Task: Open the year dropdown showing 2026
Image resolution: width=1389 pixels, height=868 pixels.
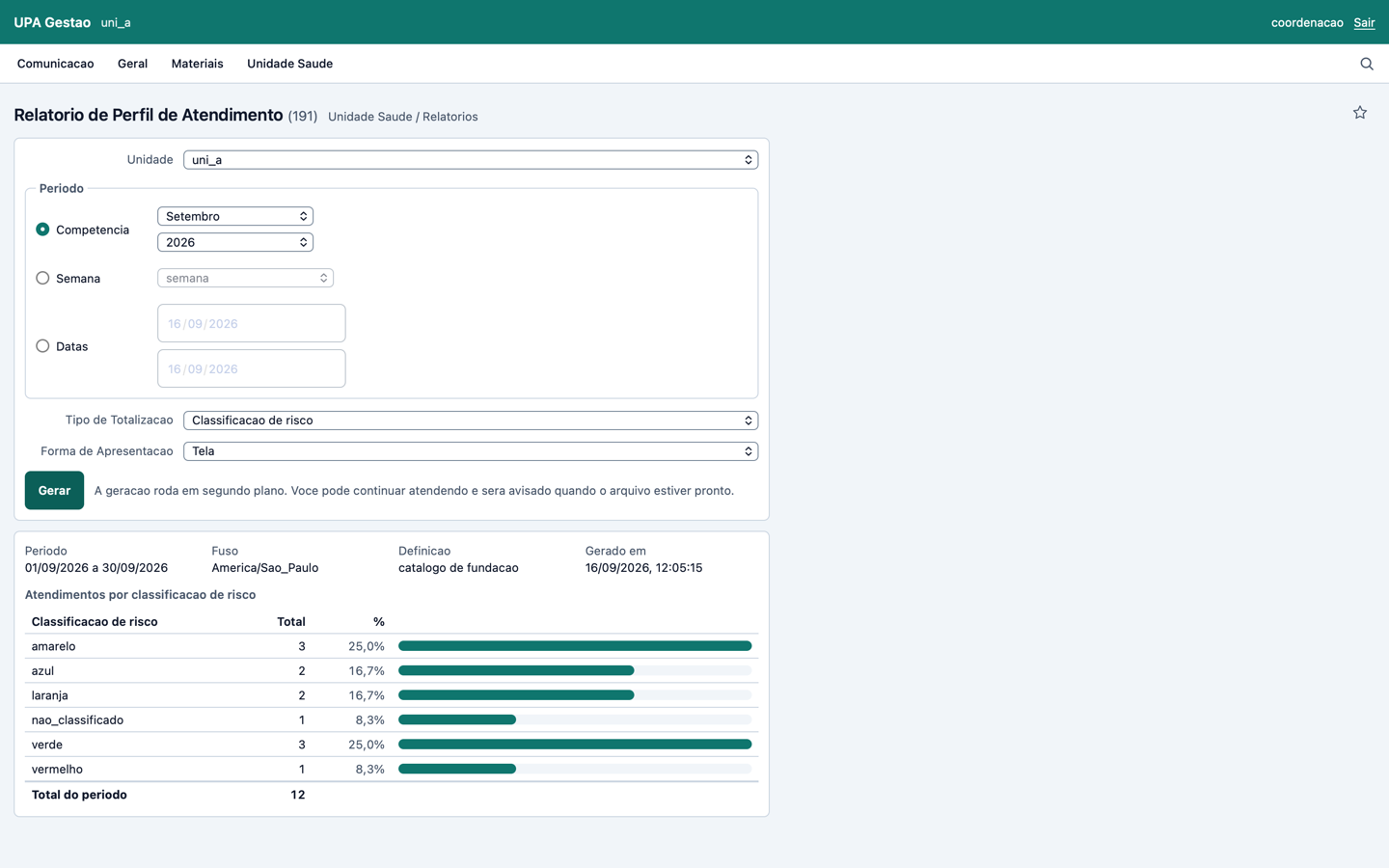Action: (235, 242)
